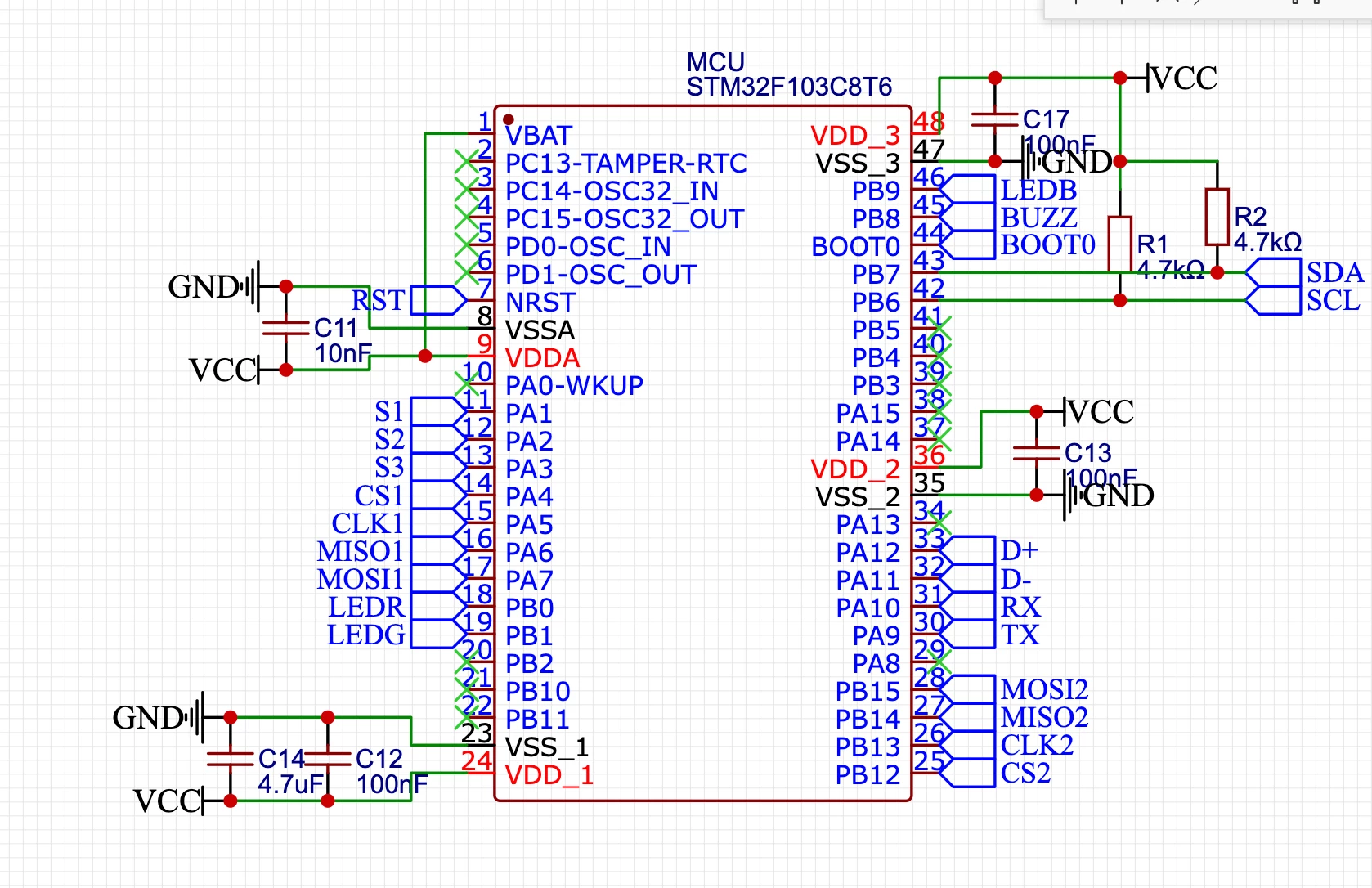The height and width of the screenshot is (888, 1372).
Task: Select the S3 net port
Action: [x=420, y=467]
